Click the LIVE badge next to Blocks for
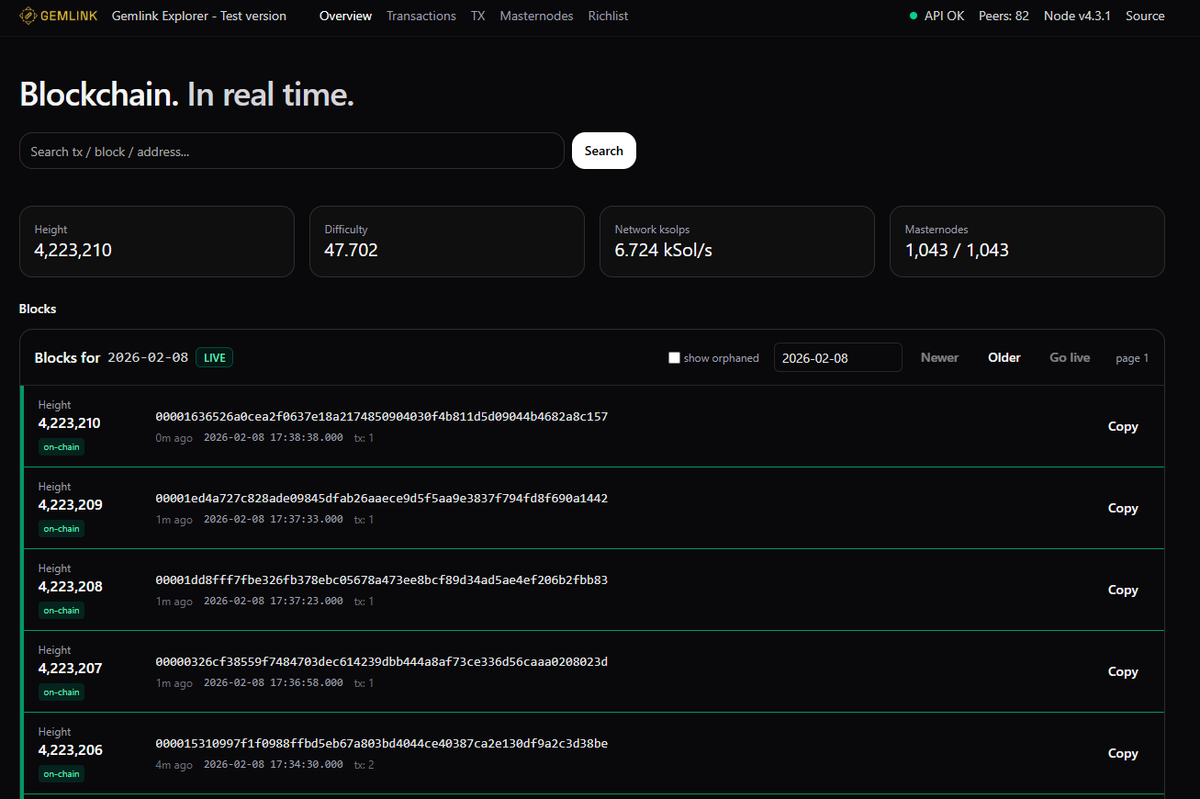Viewport: 1200px width, 799px height. pyautogui.click(x=214, y=357)
